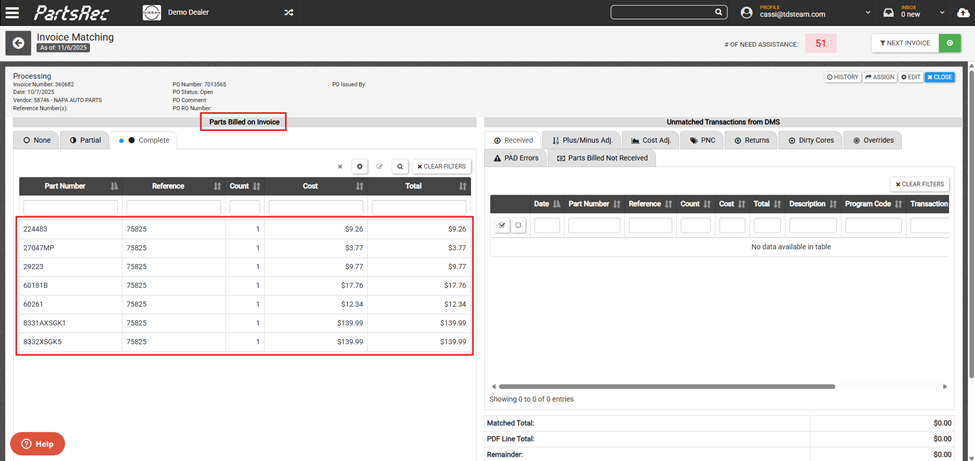Click the Nissan dealer logo icon
975x461 pixels.
tap(152, 12)
